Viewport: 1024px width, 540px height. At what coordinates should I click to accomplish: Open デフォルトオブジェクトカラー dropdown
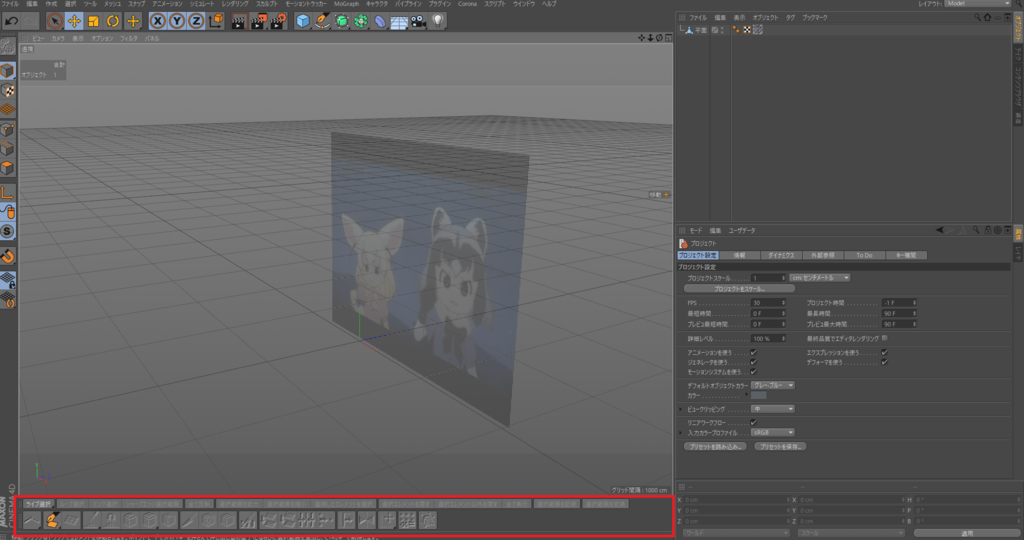773,385
